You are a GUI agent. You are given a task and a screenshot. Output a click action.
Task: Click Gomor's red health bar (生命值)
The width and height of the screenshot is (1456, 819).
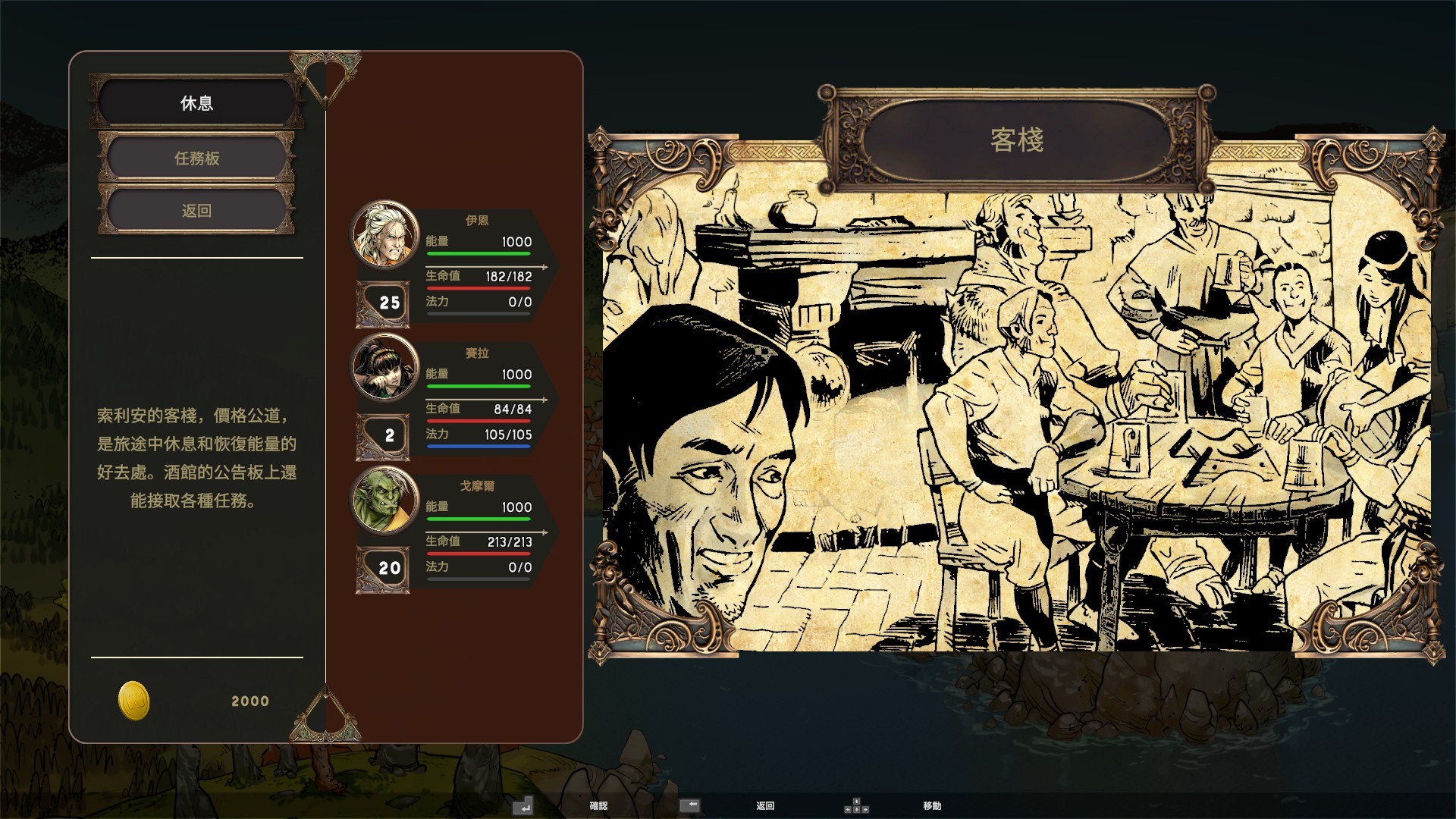[x=478, y=554]
